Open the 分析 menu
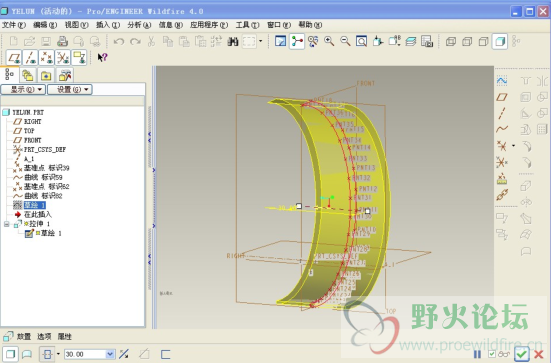 (x=139, y=25)
